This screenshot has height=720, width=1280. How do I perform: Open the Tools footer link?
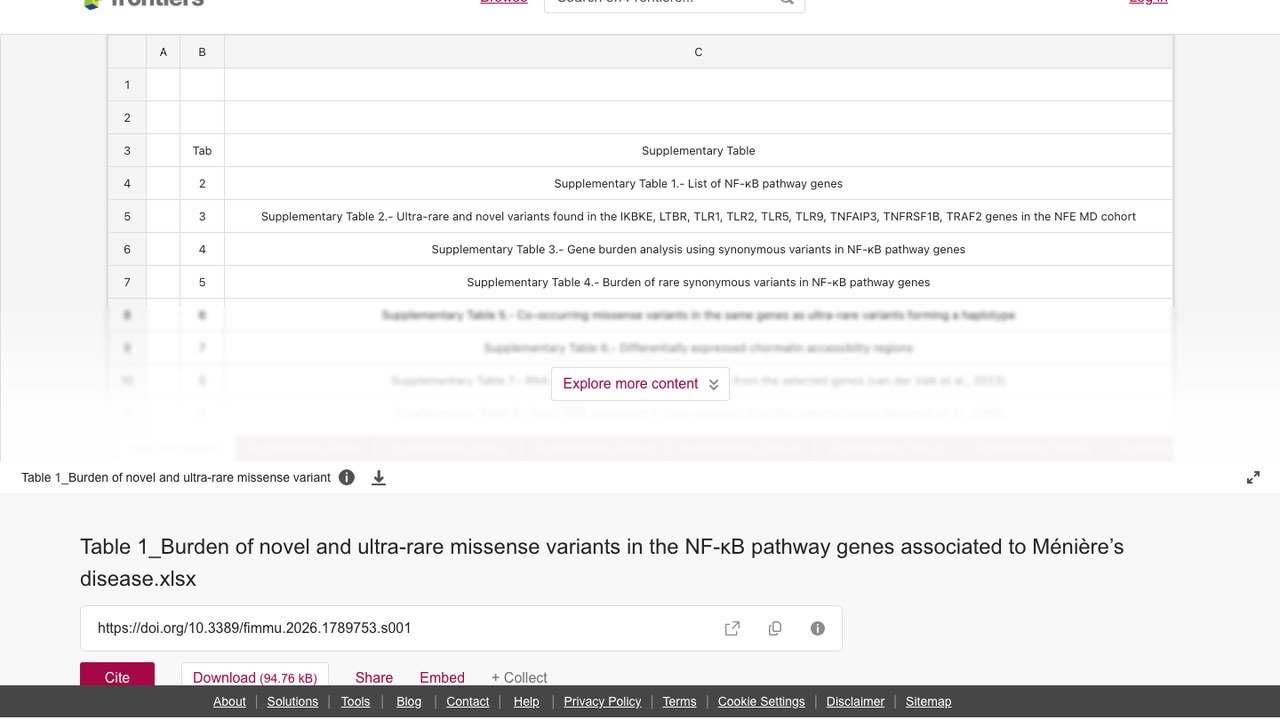click(x=355, y=701)
